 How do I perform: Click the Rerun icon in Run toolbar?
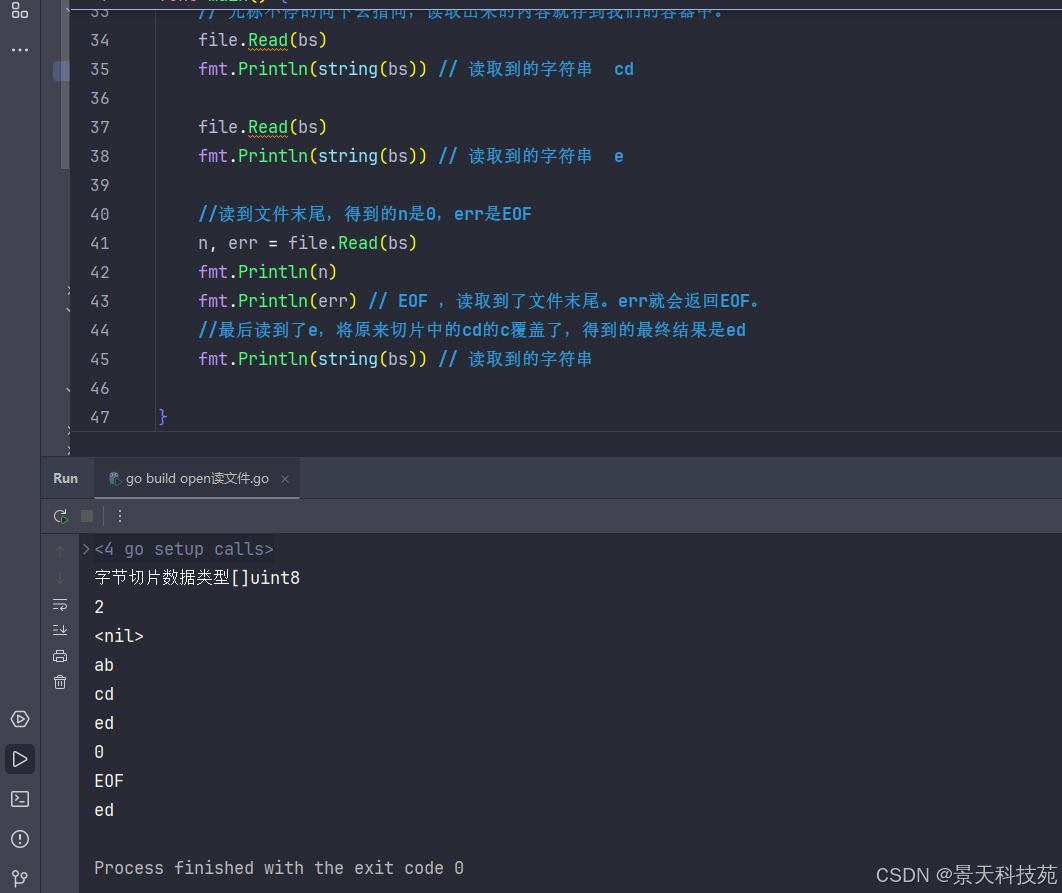pos(60,516)
